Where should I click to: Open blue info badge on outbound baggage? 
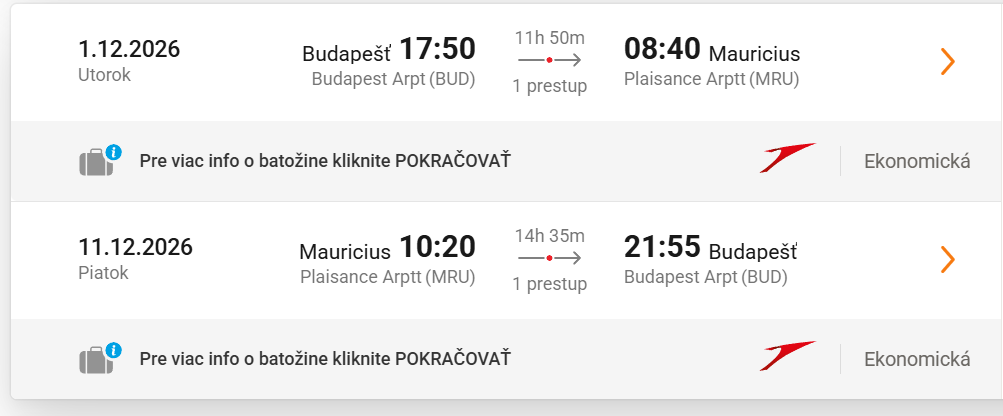114,152
